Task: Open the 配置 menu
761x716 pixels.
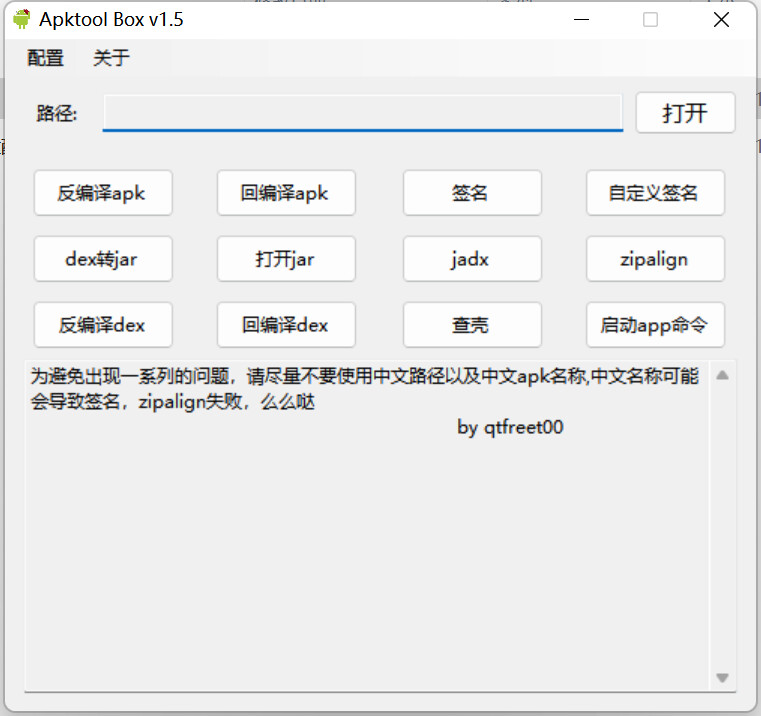Action: click(x=45, y=58)
